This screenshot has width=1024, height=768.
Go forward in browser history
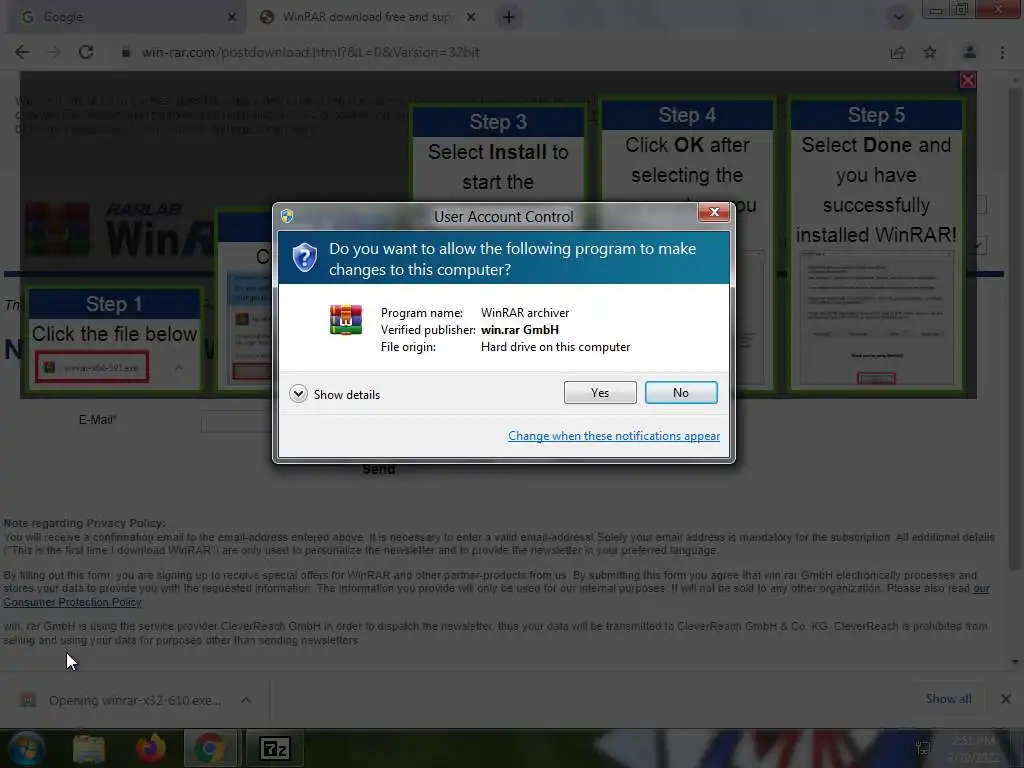54,52
